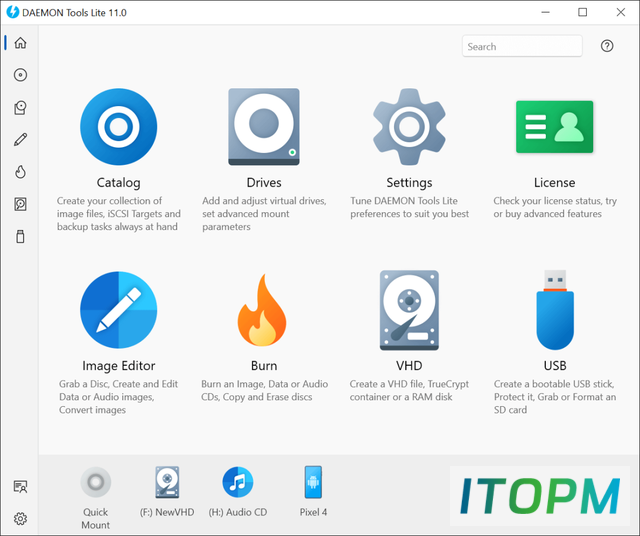Open the License sidebar icon at bottom
This screenshot has width=640, height=536.
(20, 487)
